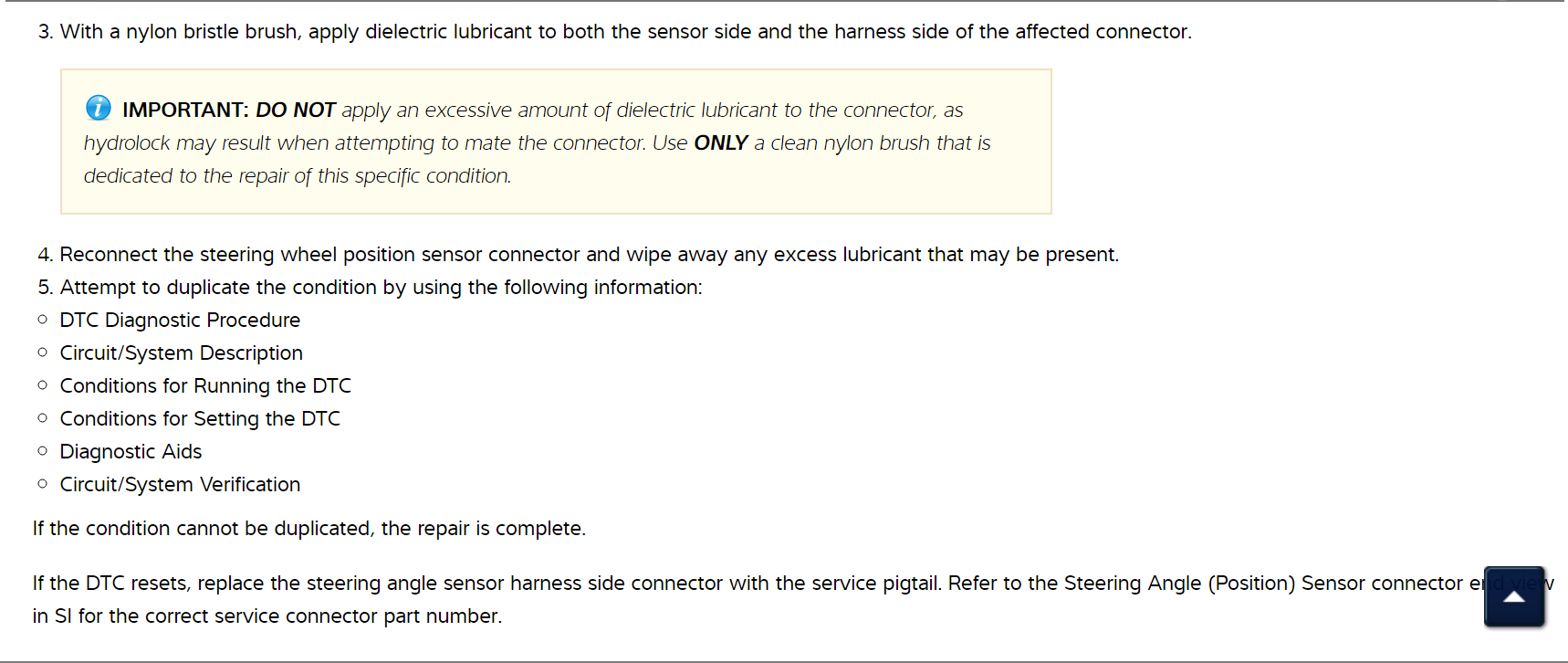1568x663 pixels.
Task: Click the bold "ONLY" word in the note
Action: tap(721, 142)
